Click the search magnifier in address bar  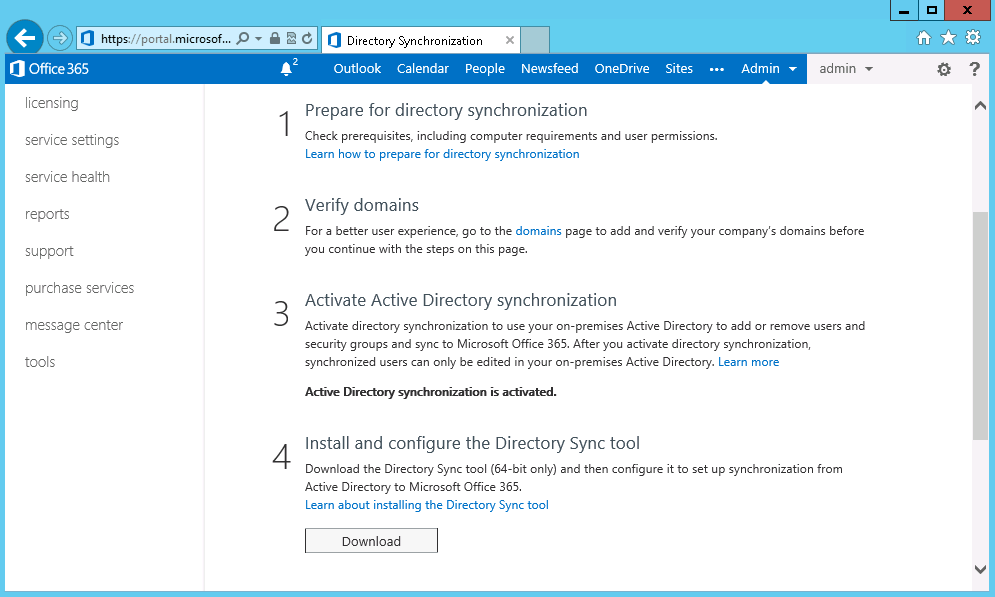click(242, 39)
